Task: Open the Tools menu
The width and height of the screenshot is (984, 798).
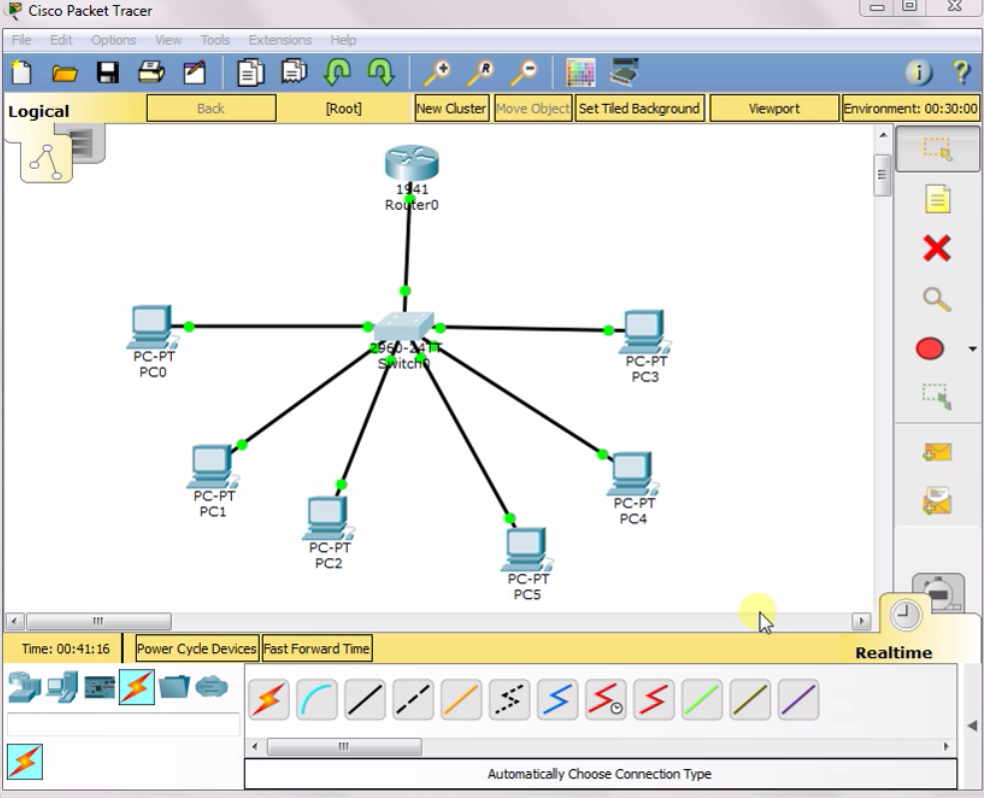Action: 215,40
